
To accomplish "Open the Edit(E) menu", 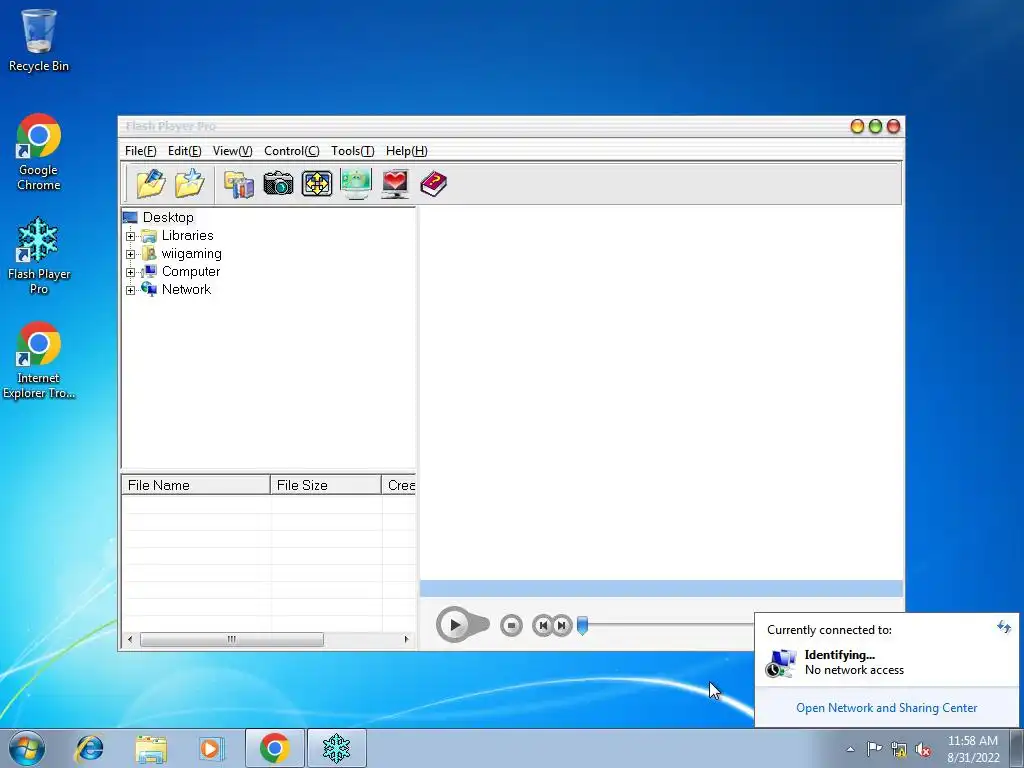I will point(184,151).
